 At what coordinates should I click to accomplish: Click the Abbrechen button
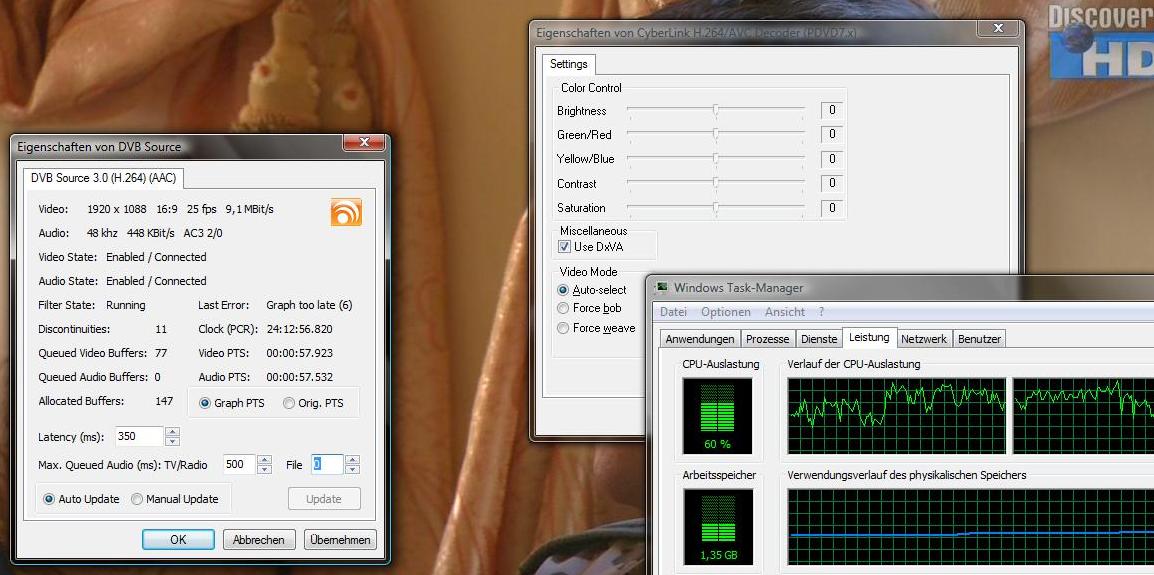[259, 540]
